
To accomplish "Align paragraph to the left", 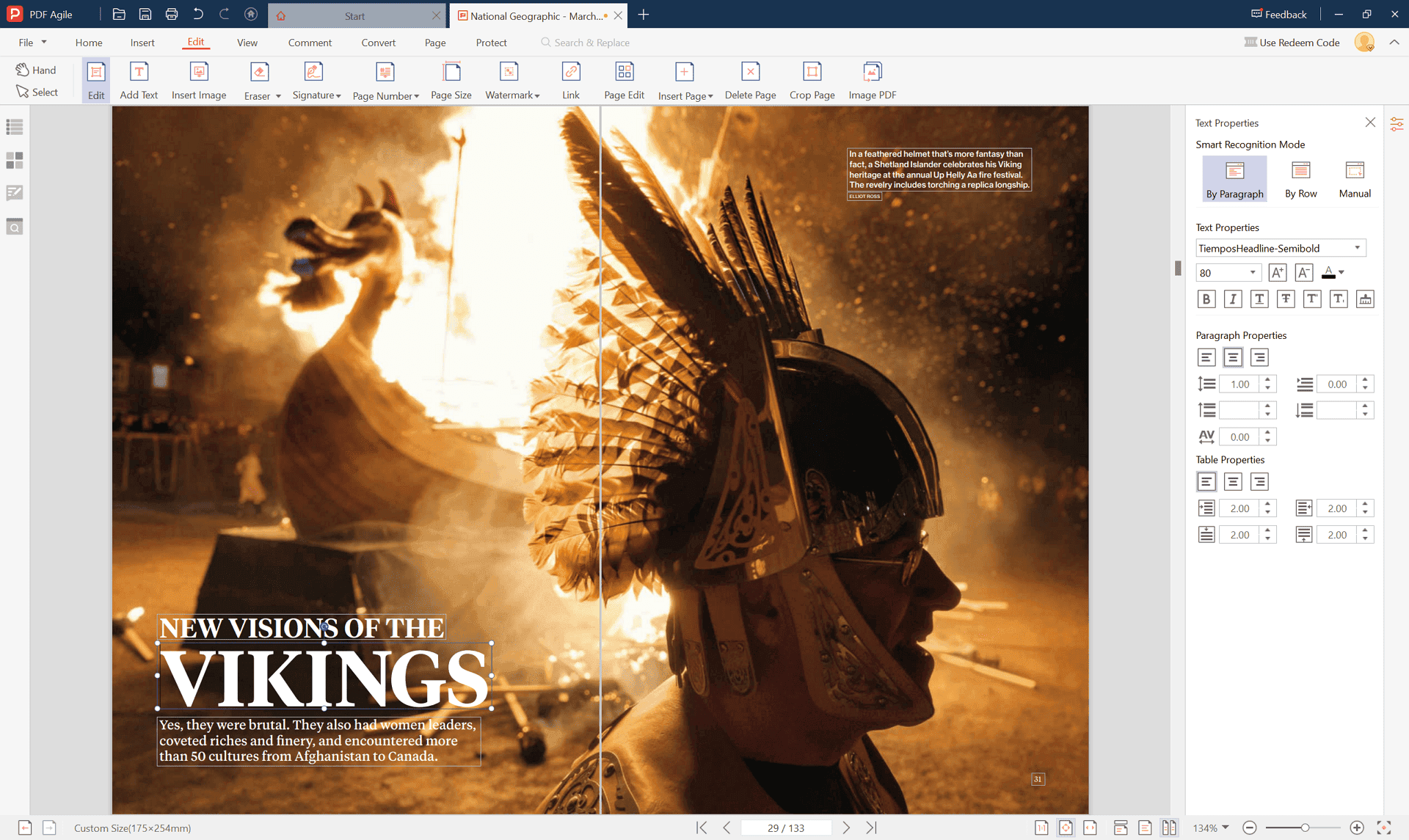I will coord(1206,357).
